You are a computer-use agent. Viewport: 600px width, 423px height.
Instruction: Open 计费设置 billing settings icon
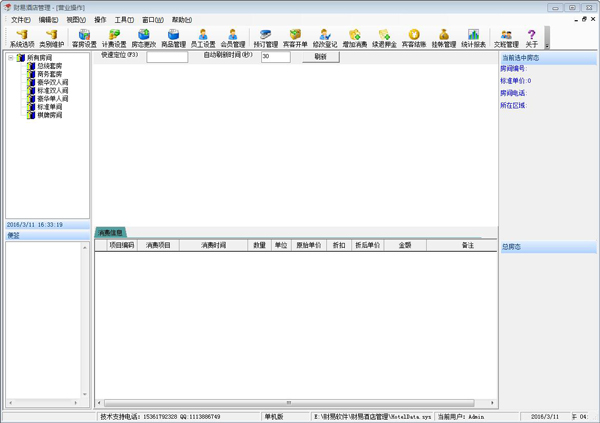[114, 38]
